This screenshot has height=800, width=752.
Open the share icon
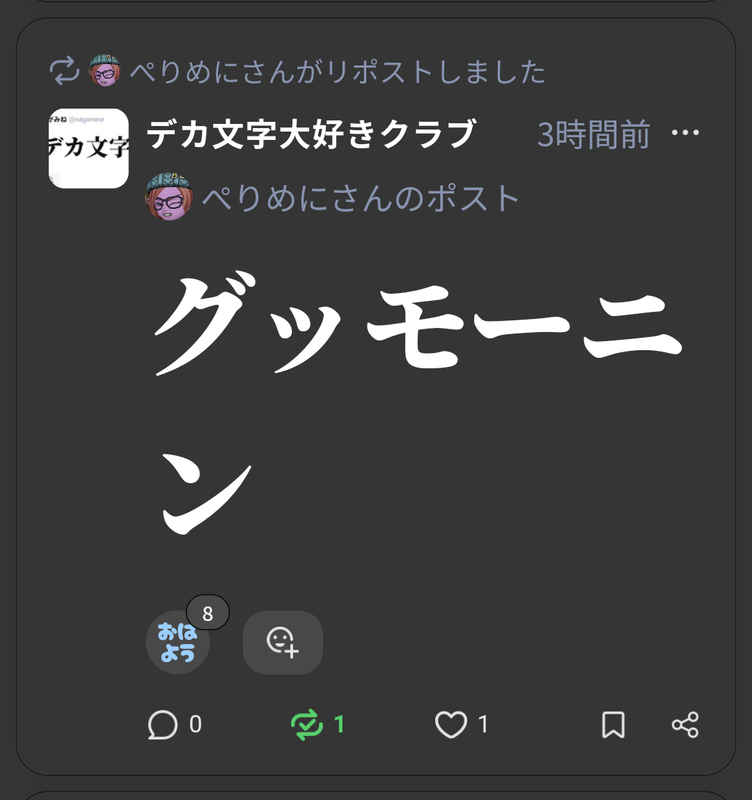(x=685, y=724)
